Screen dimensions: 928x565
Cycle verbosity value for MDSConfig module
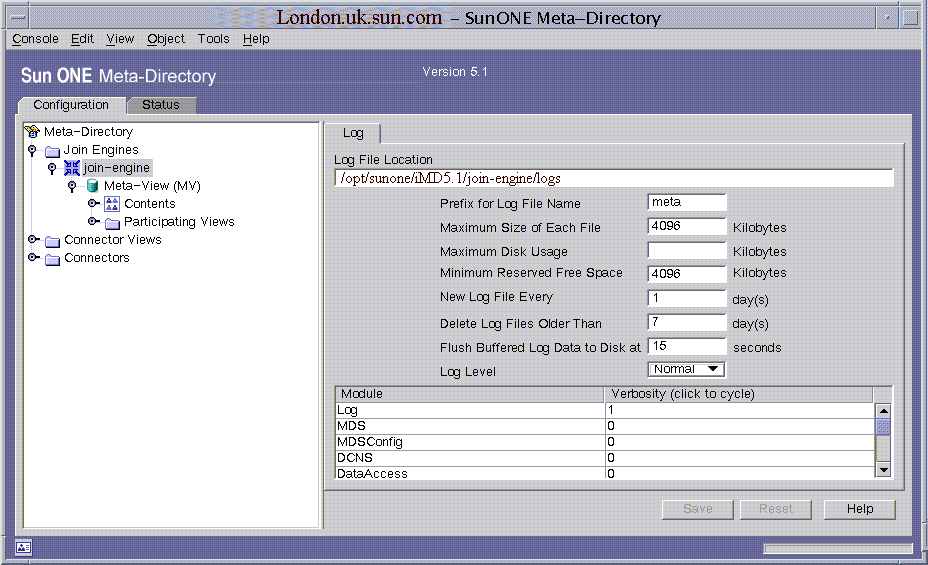click(x=739, y=442)
